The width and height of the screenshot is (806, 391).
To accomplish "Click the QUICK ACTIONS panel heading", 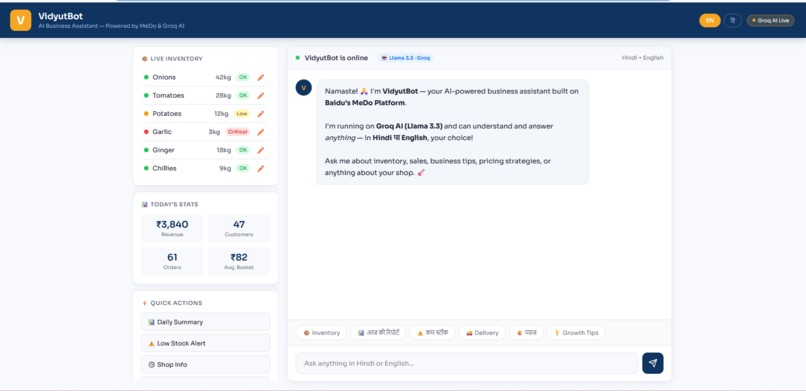I will (x=176, y=303).
